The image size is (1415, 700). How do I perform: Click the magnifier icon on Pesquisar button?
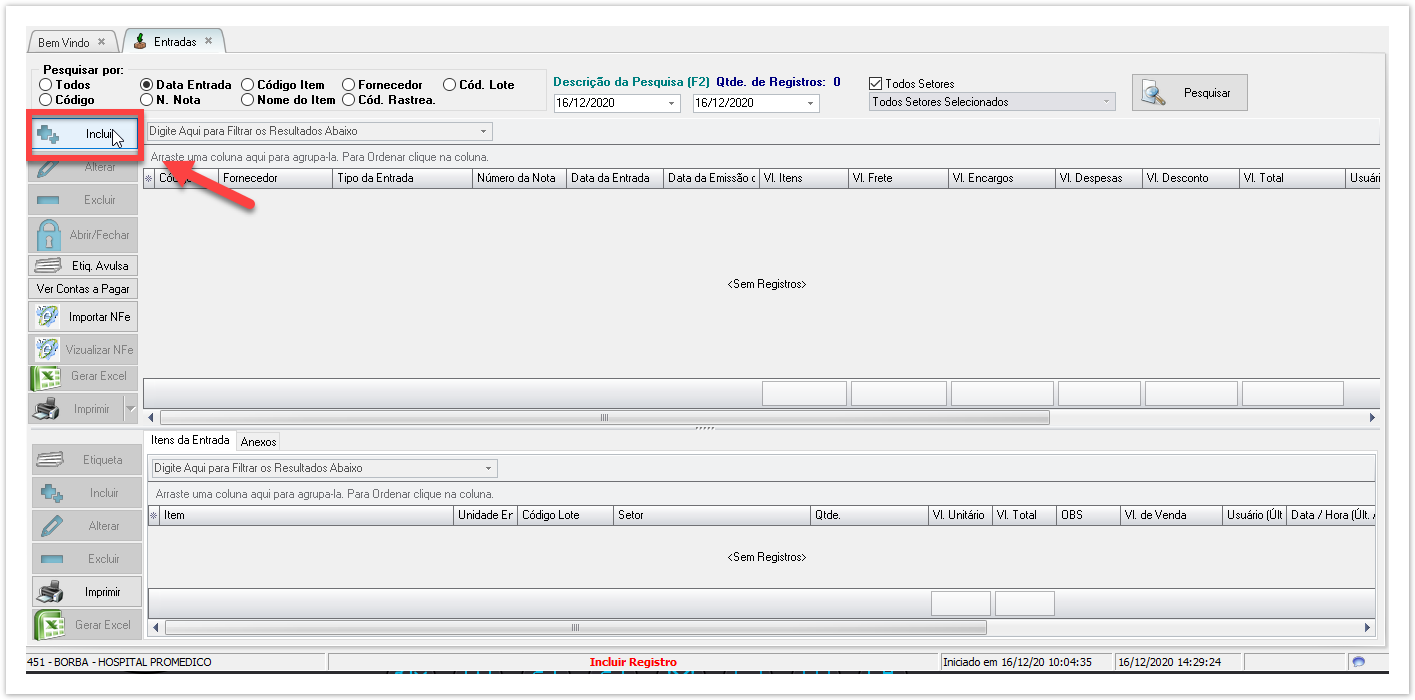1155,93
